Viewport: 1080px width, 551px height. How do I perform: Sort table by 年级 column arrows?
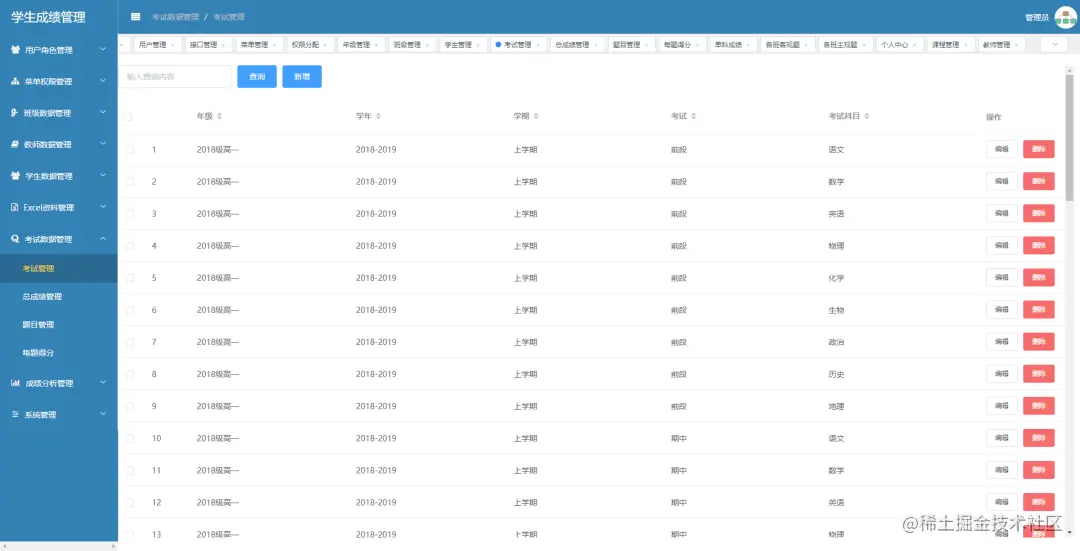point(219,116)
